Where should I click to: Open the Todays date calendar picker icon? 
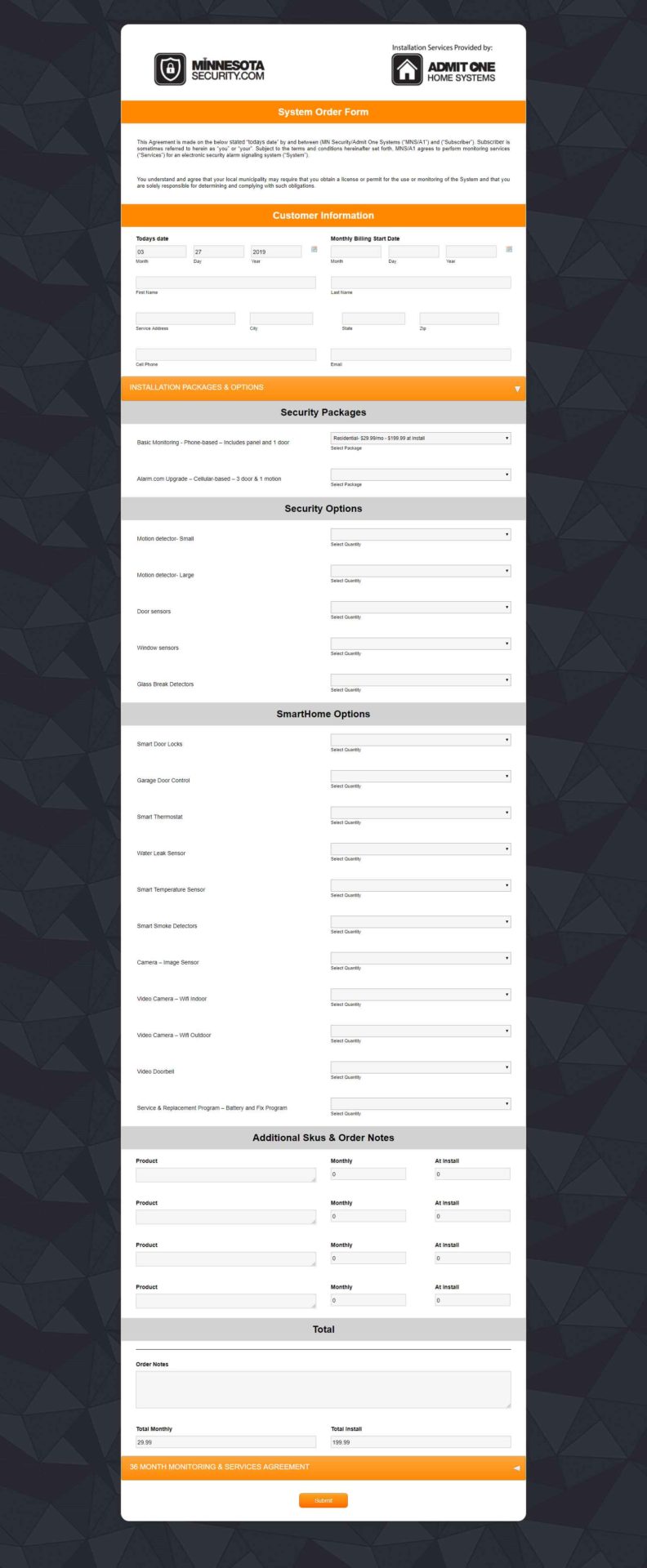315,249
